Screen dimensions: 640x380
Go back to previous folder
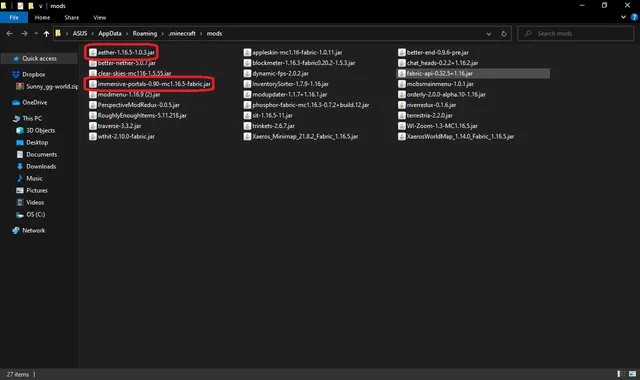9,33
